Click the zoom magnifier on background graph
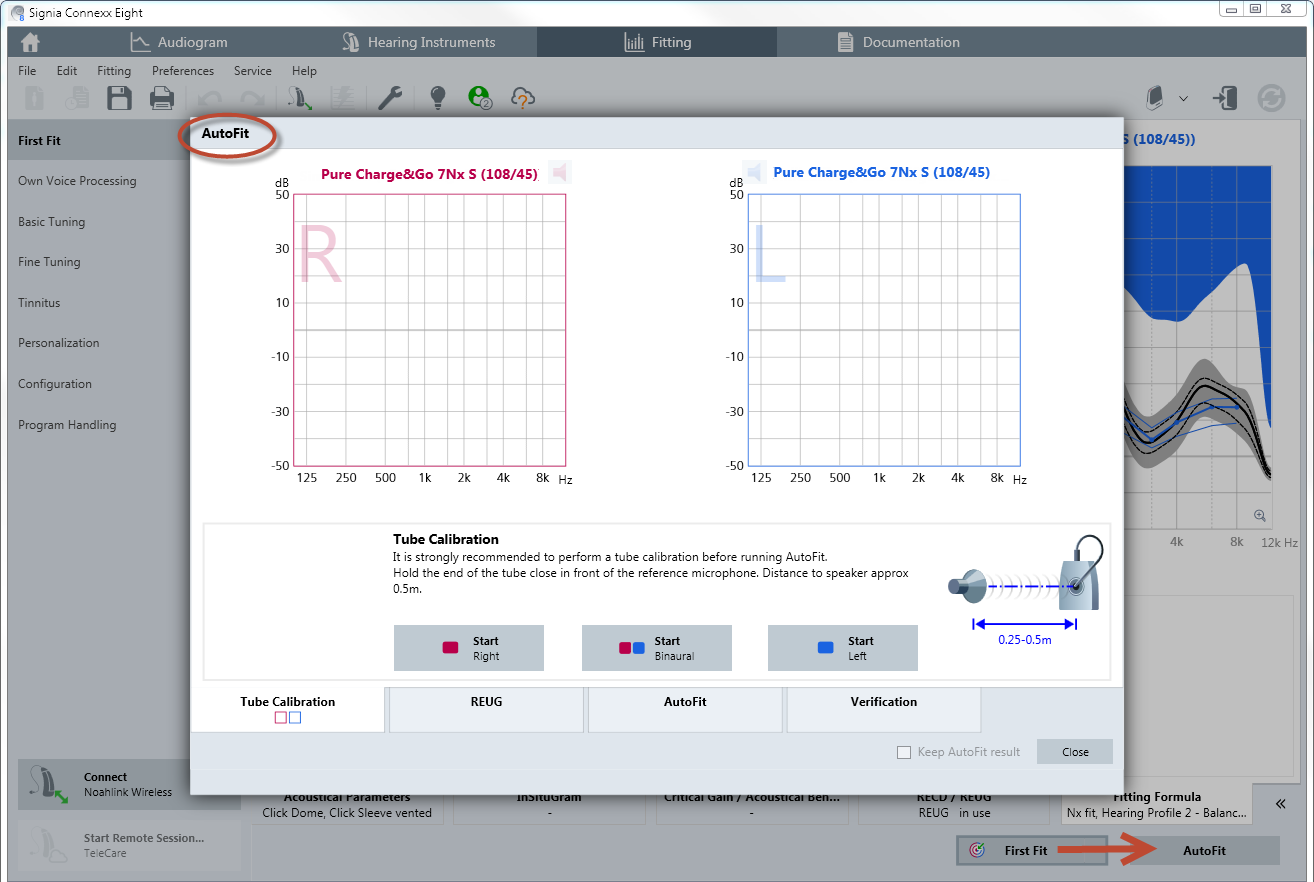 1259,516
